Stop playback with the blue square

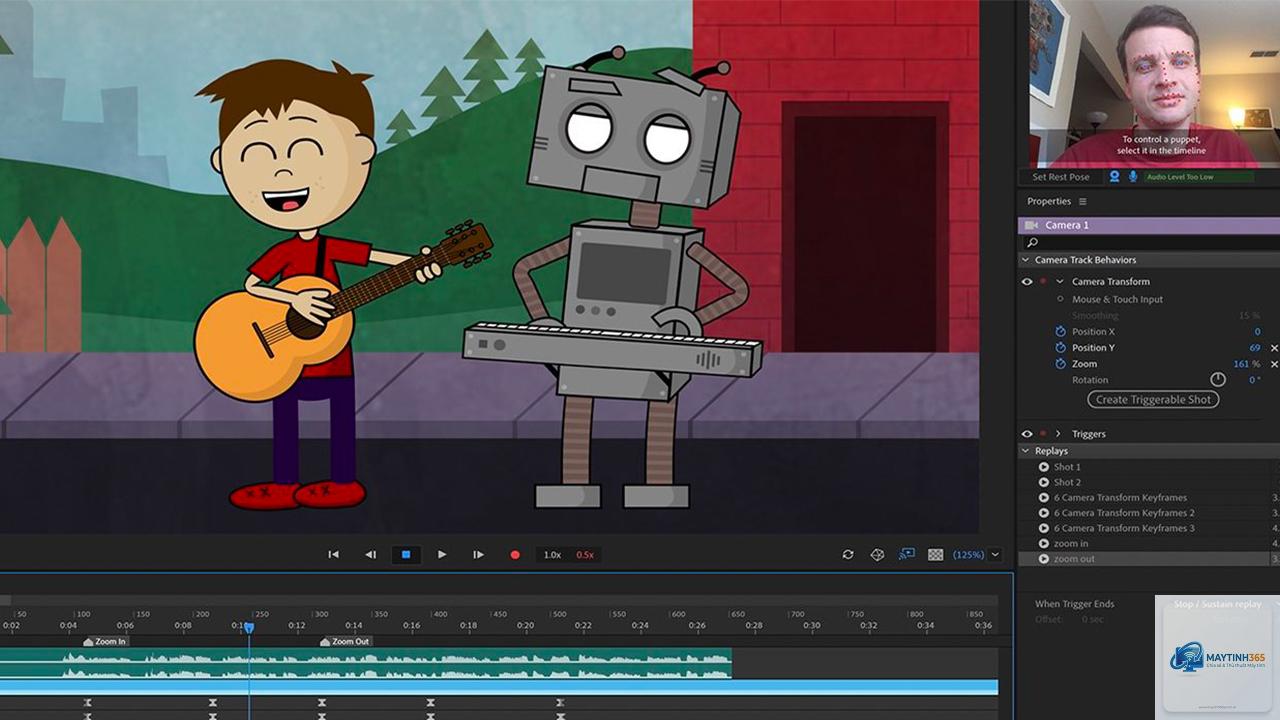click(x=406, y=554)
